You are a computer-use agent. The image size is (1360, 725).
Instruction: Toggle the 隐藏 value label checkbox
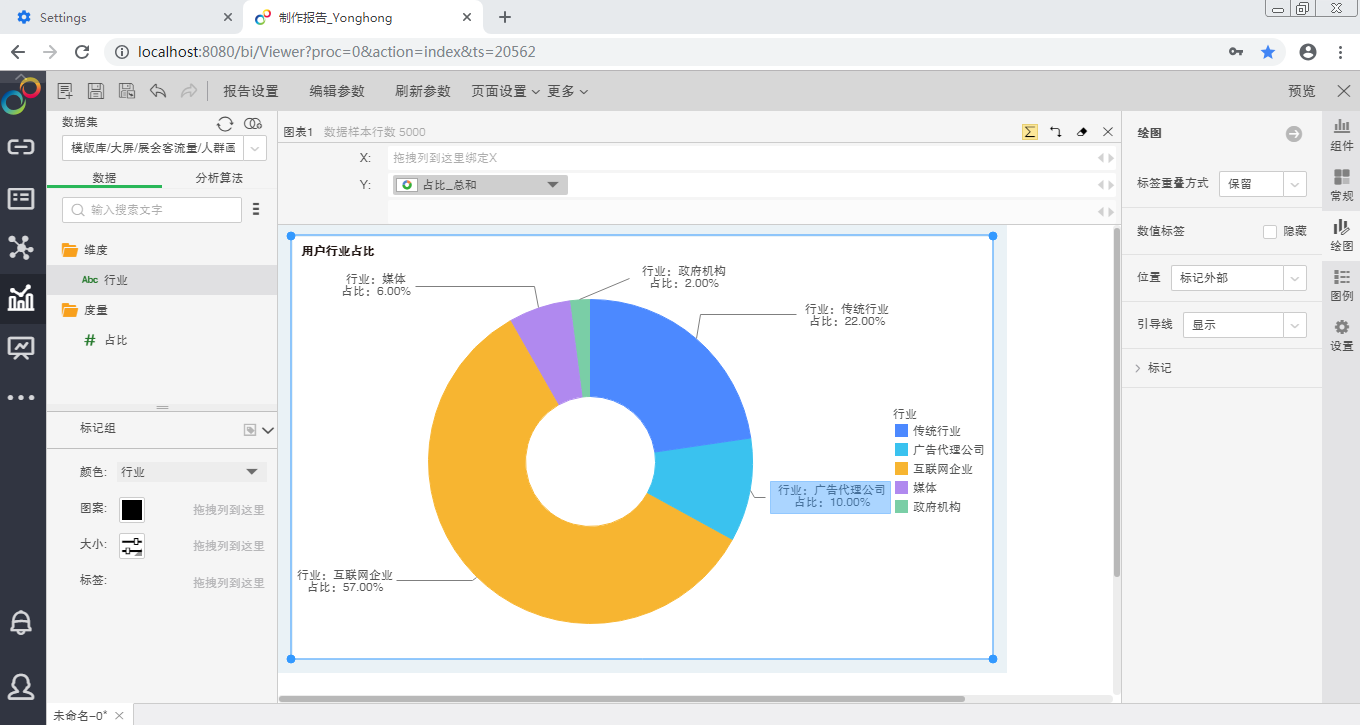tap(1270, 231)
